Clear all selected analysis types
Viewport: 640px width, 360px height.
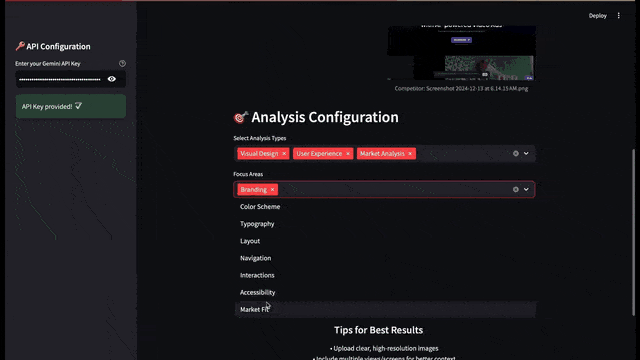pos(516,153)
